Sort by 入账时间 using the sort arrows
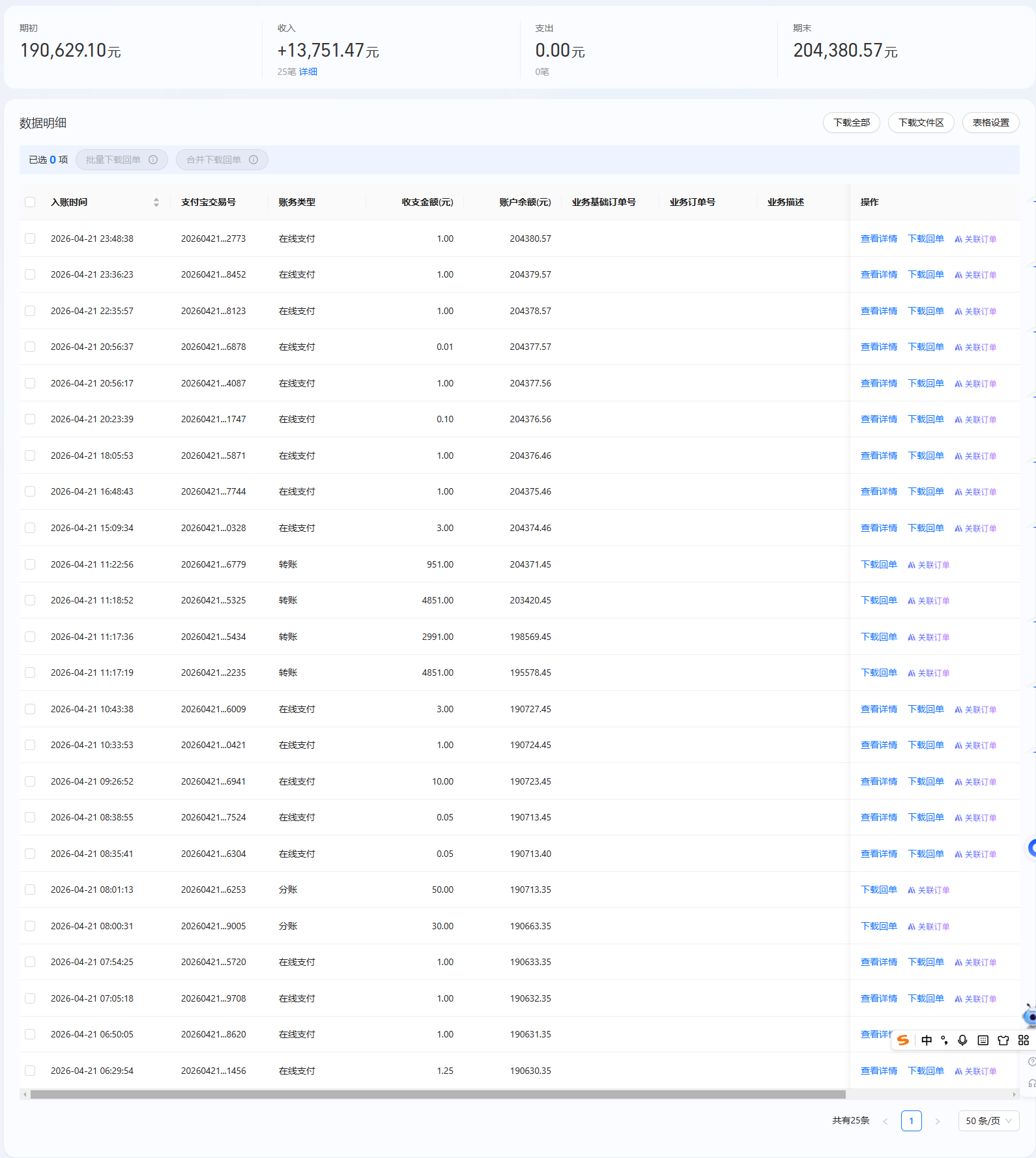This screenshot has width=1036, height=1158. click(156, 202)
